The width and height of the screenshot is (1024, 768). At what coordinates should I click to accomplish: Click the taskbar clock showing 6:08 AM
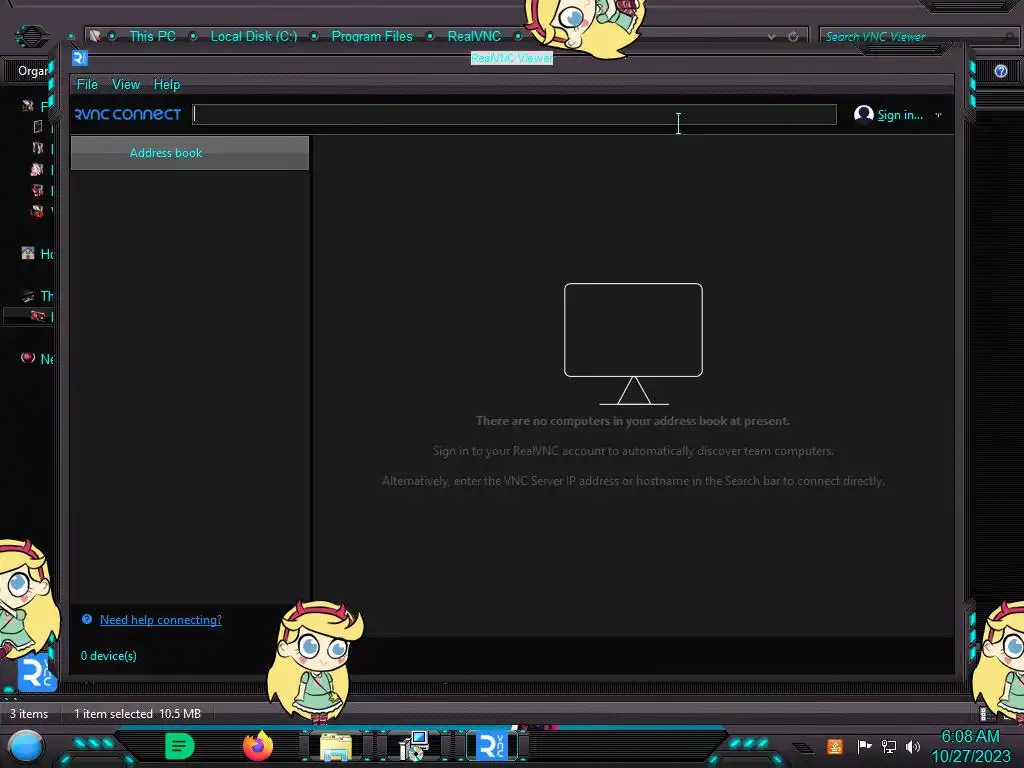[970, 746]
